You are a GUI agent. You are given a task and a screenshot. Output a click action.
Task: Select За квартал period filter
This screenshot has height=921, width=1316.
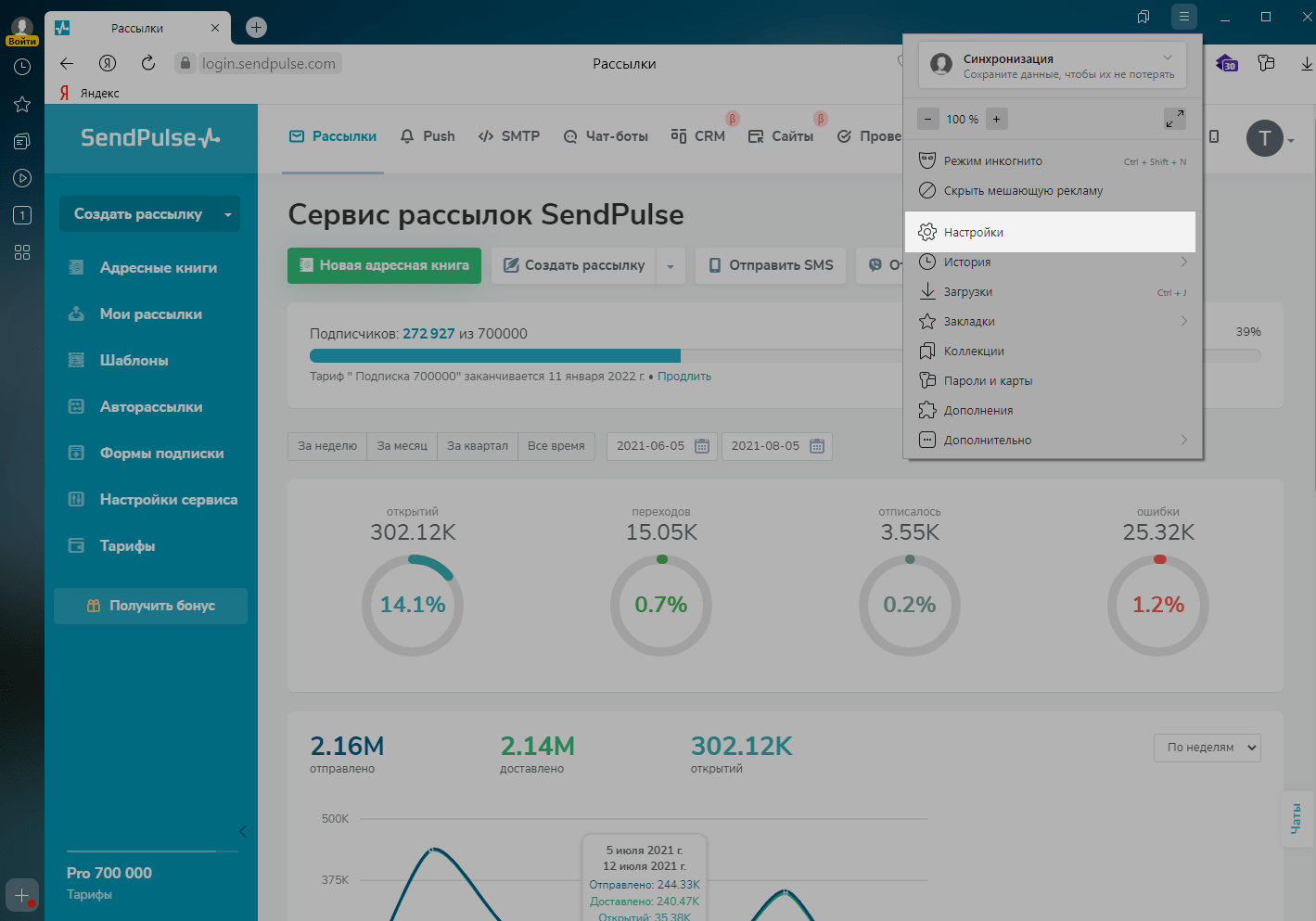point(478,446)
